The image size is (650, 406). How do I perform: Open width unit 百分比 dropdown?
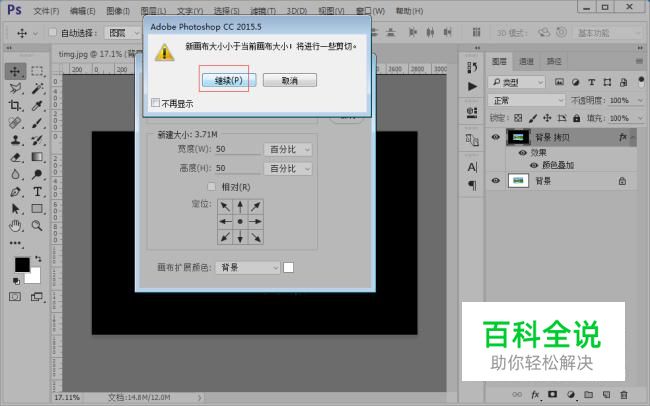point(288,149)
